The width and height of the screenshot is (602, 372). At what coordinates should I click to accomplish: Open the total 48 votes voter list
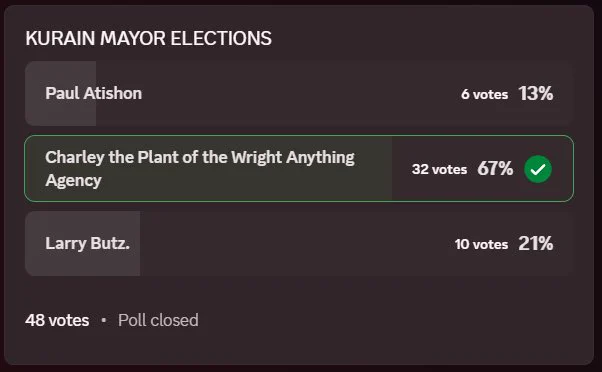(57, 320)
